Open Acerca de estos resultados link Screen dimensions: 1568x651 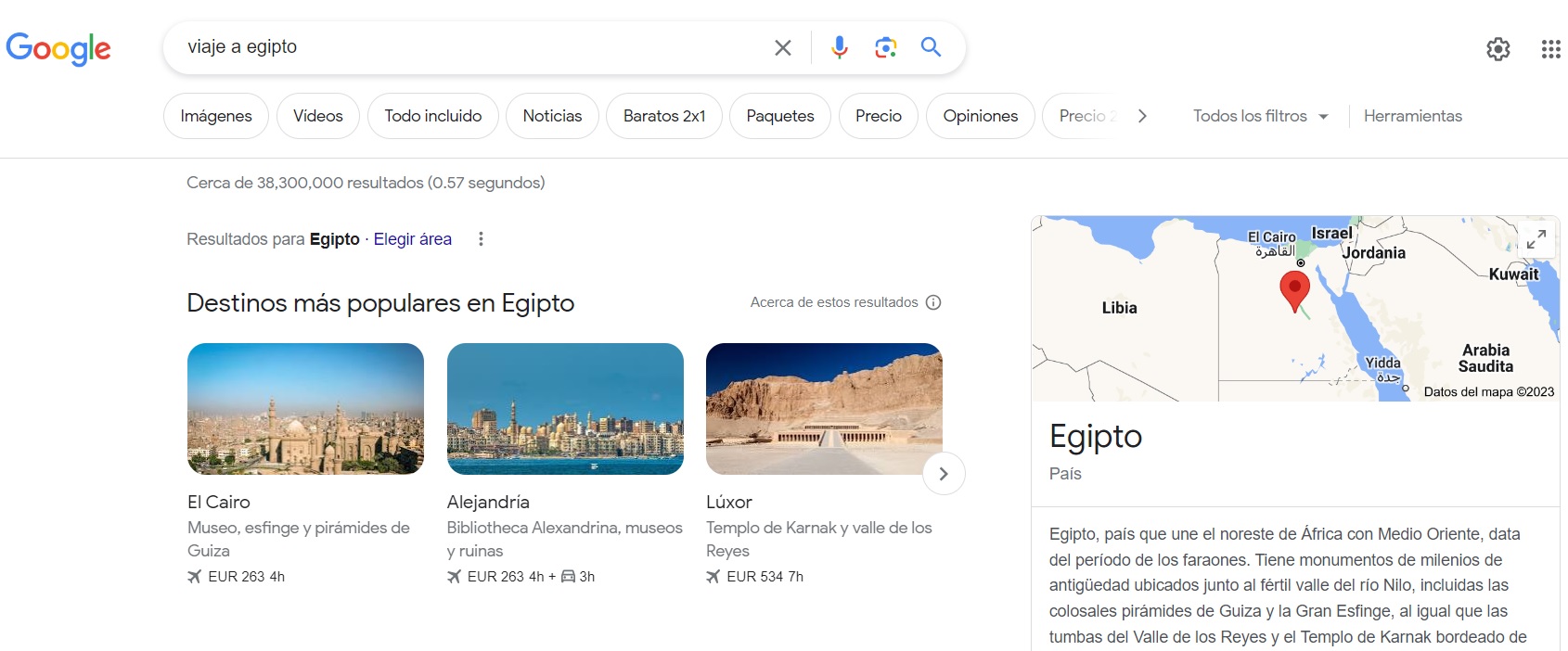pos(834,302)
